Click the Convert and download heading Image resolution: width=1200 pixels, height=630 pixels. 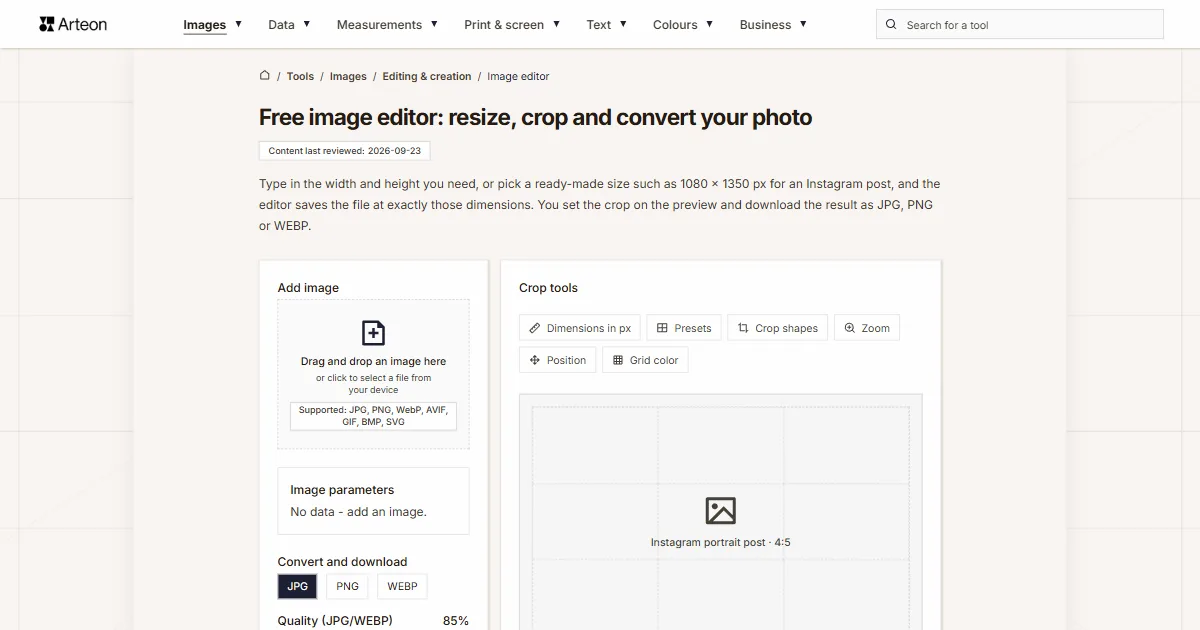pos(342,562)
